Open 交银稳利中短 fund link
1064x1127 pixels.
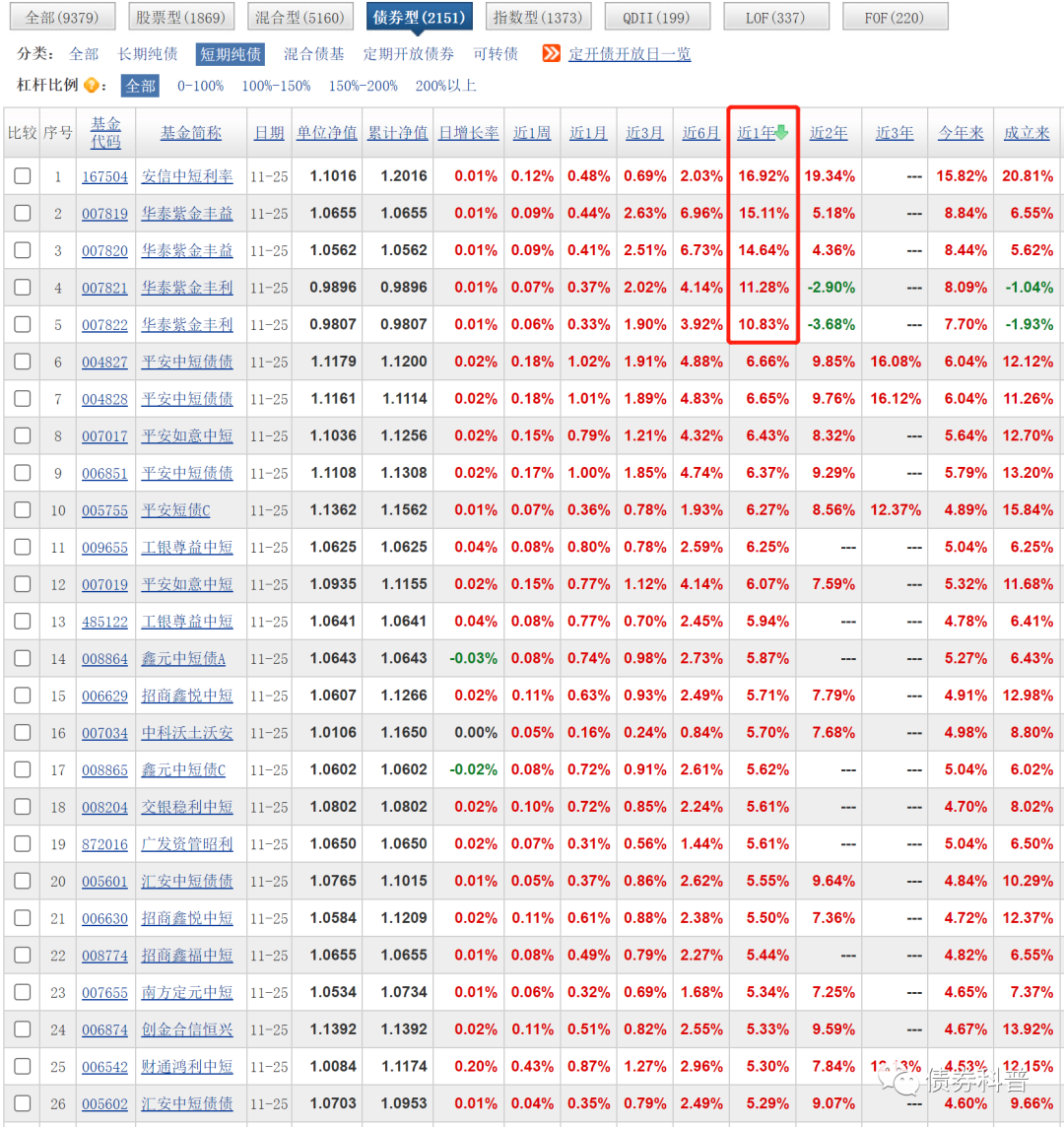click(187, 807)
